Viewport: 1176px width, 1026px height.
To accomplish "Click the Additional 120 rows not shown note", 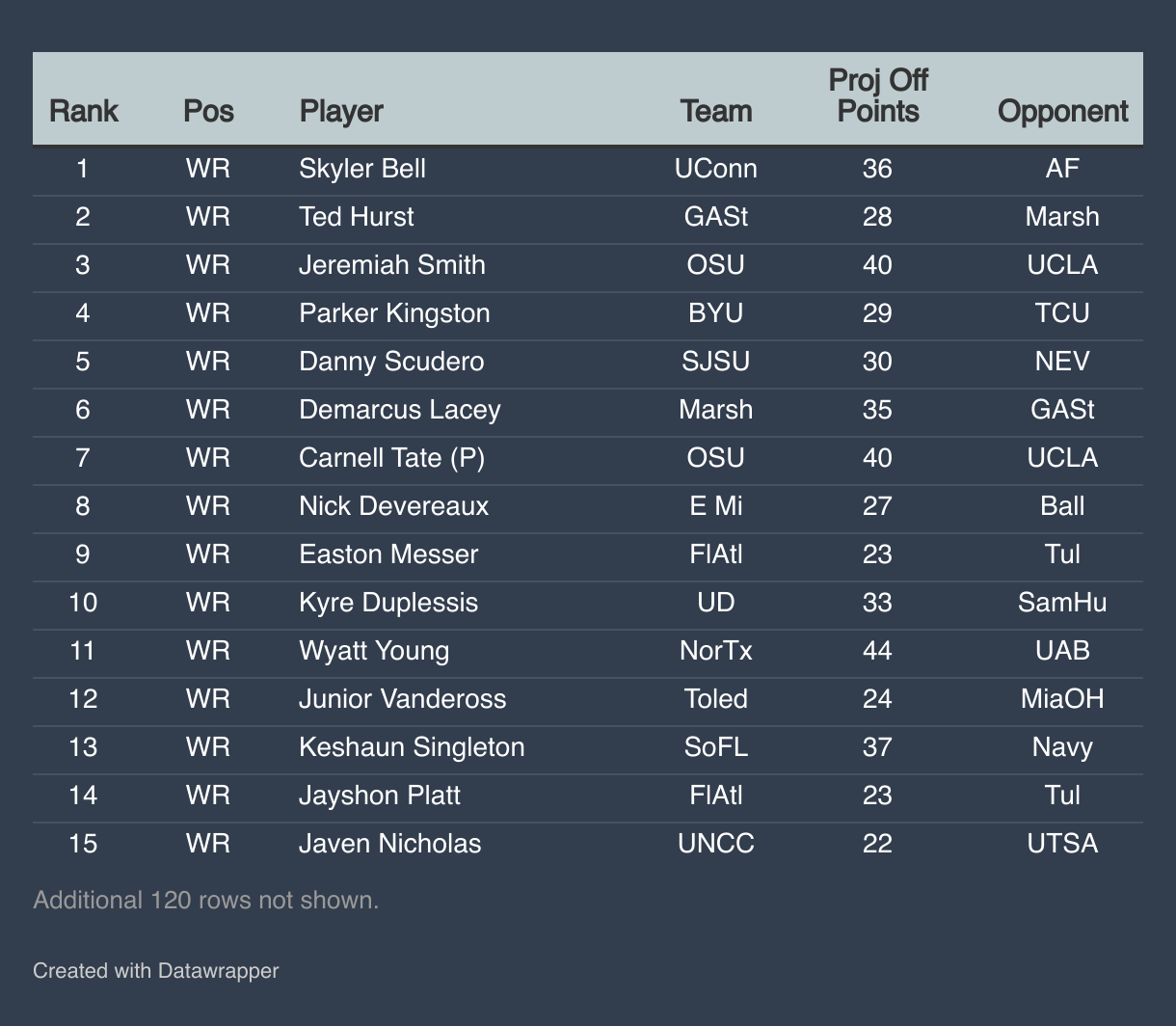I will [x=206, y=900].
